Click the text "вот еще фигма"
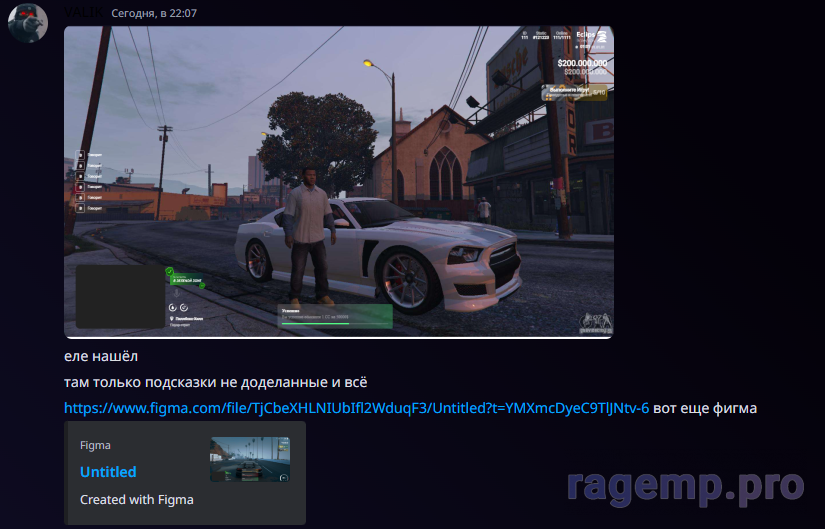This screenshot has height=529, width=825. pyautogui.click(x=705, y=408)
